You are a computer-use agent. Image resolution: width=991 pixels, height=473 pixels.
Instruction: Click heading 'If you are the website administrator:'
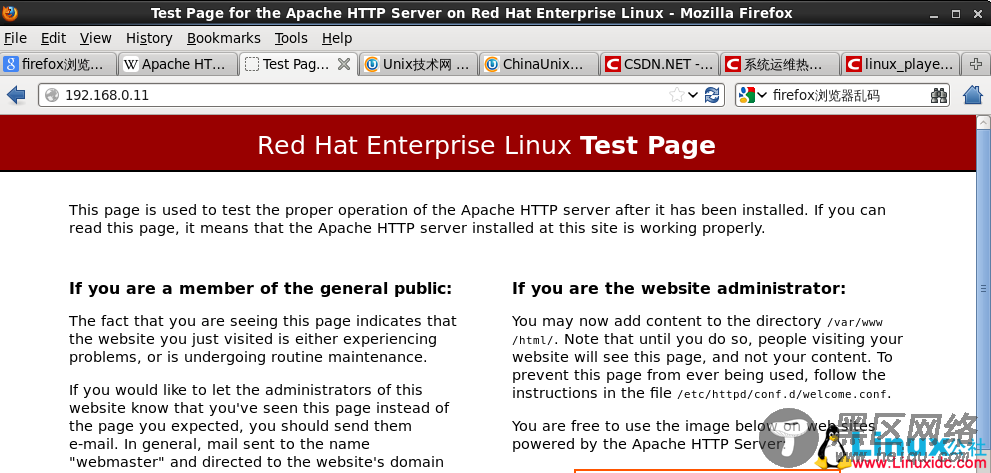(679, 289)
